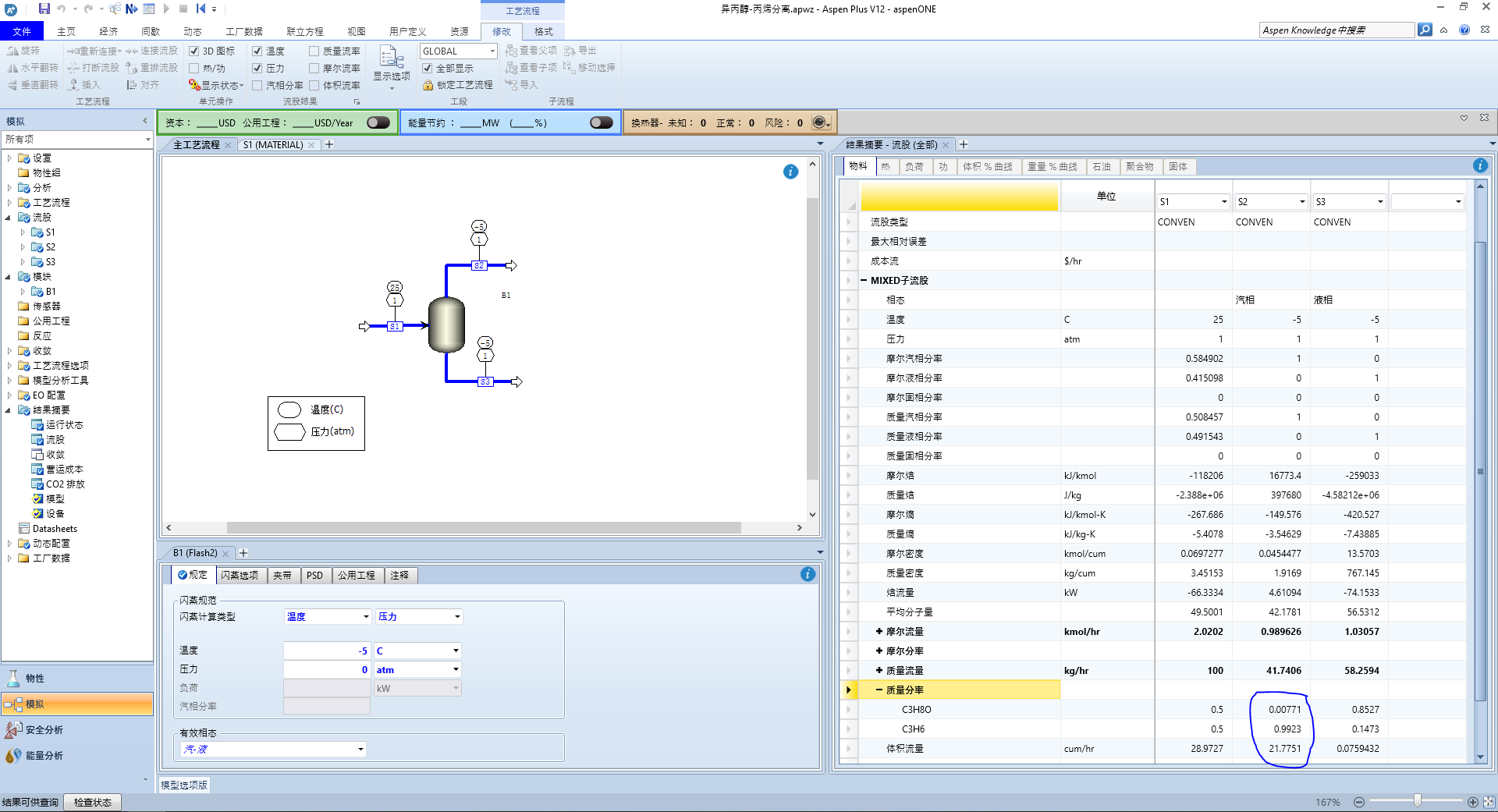Image resolution: width=1498 pixels, height=812 pixels.
Task: Open the 闪蒸选项 tab in B1 form
Action: click(240, 575)
